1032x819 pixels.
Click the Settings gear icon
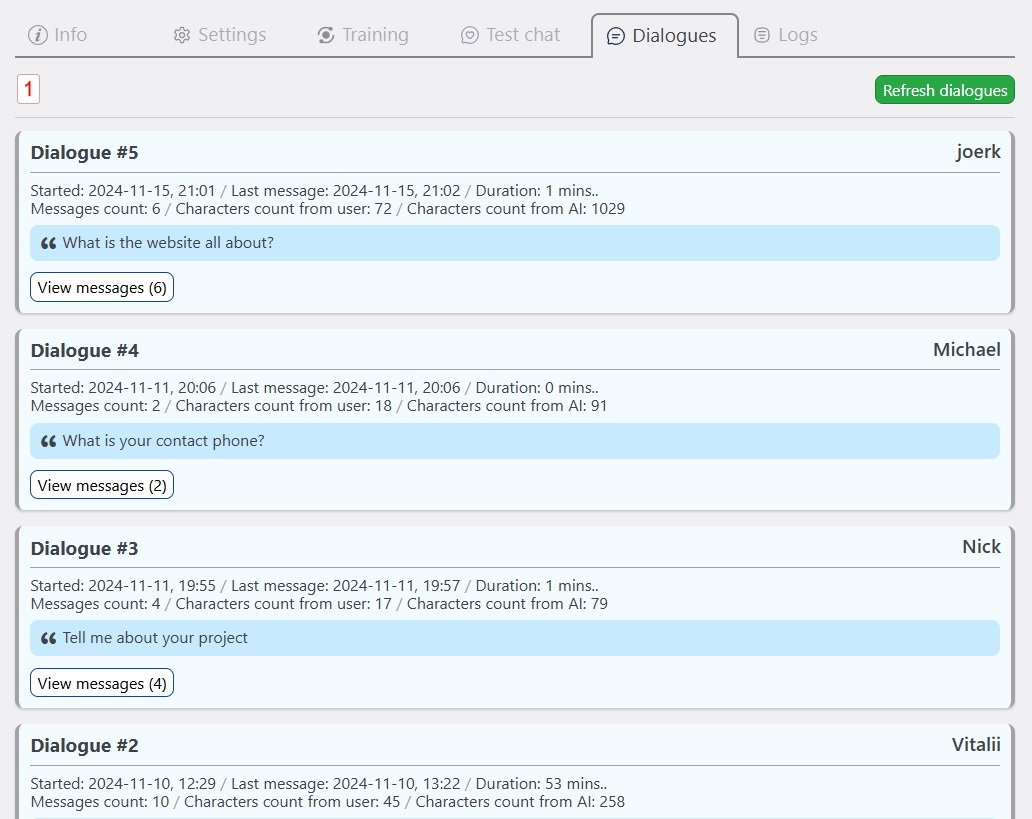tap(182, 35)
